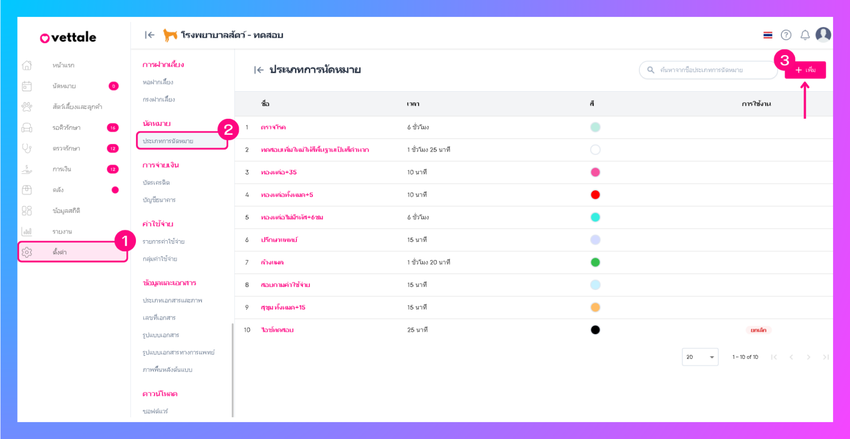Open appointments via the calendar sidebar icon
The image size is (850, 439).
point(27,86)
